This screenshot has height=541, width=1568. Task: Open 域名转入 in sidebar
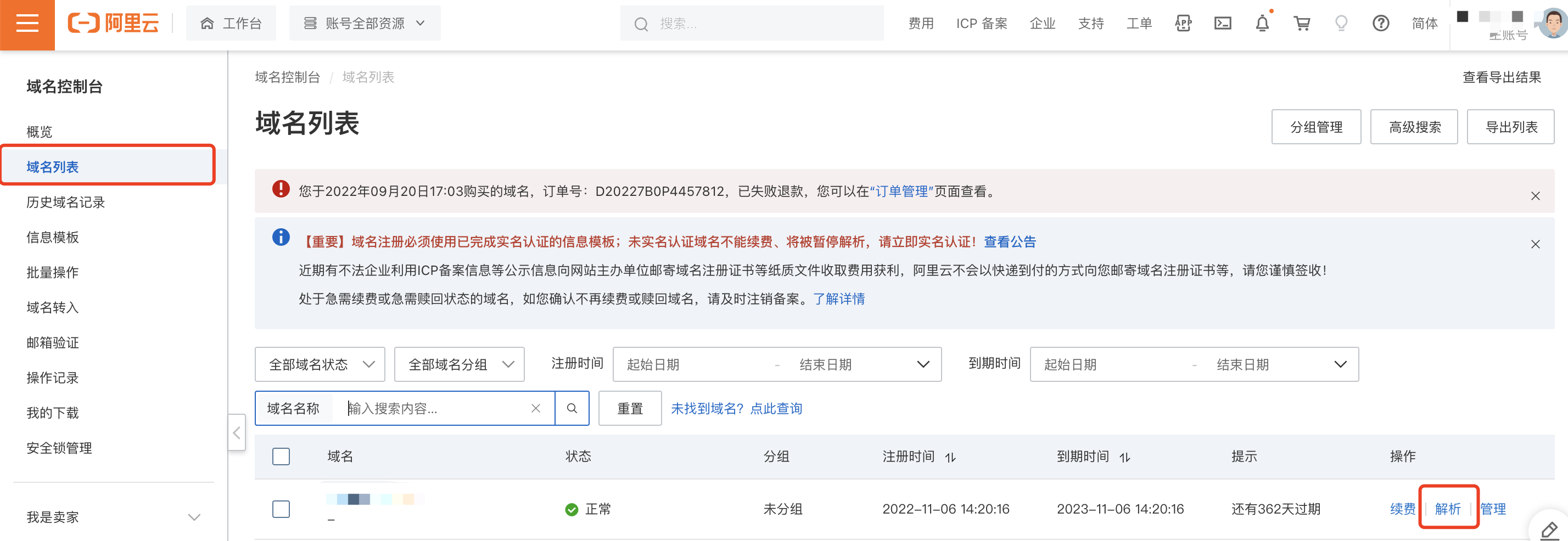coord(53,308)
